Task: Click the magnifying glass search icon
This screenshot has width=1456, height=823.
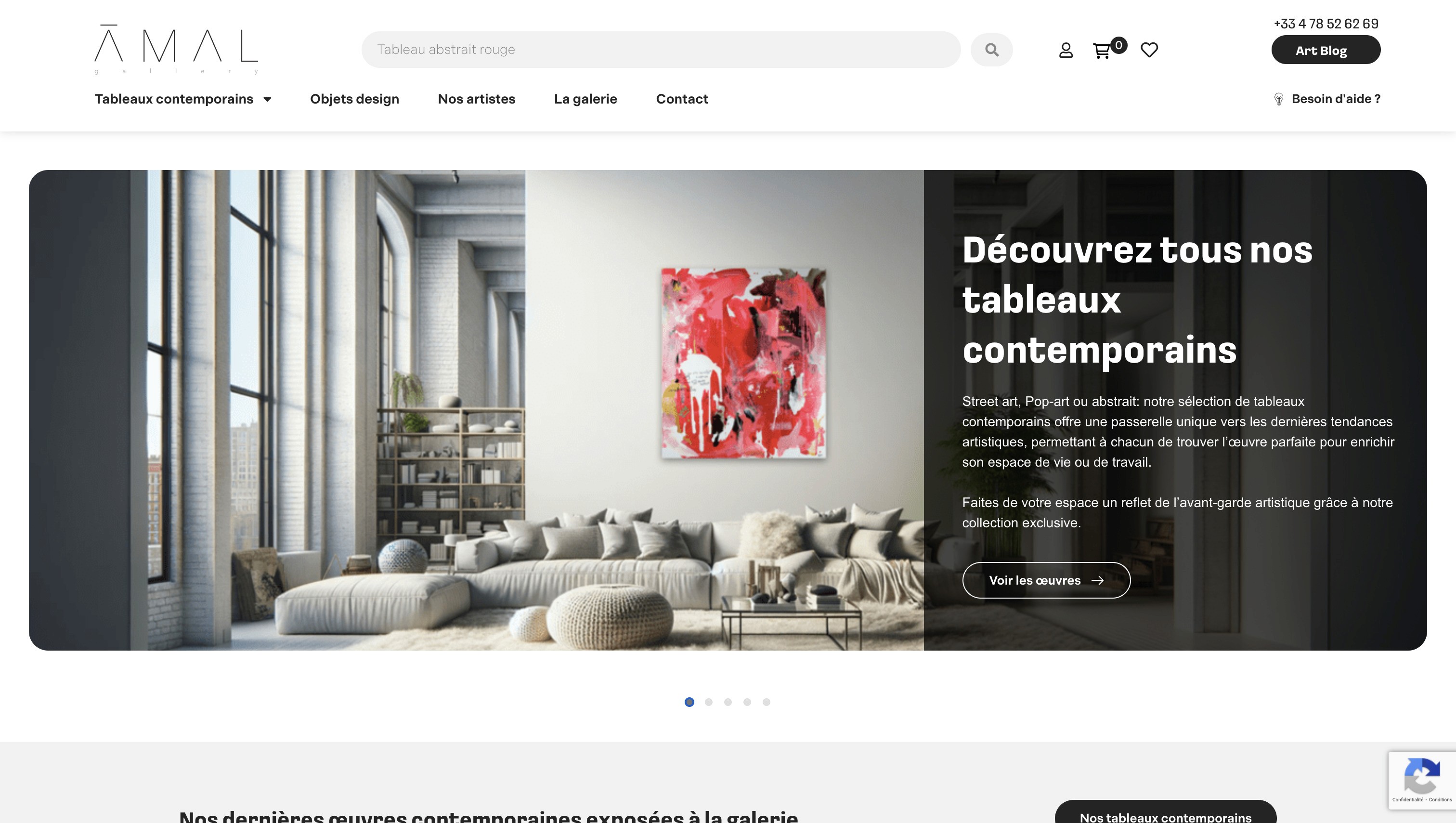Action: (991, 50)
